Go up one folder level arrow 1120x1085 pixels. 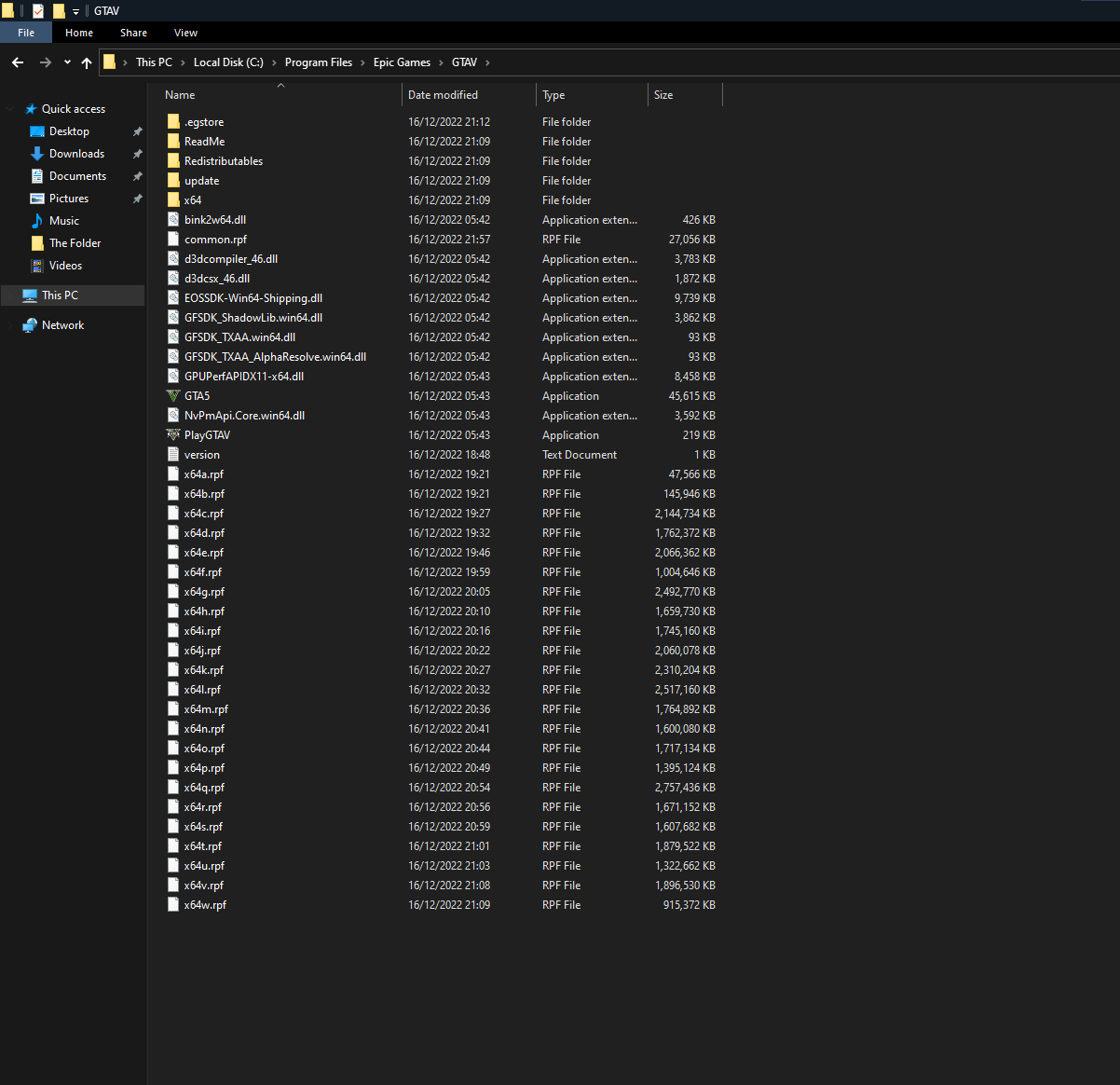(x=87, y=62)
